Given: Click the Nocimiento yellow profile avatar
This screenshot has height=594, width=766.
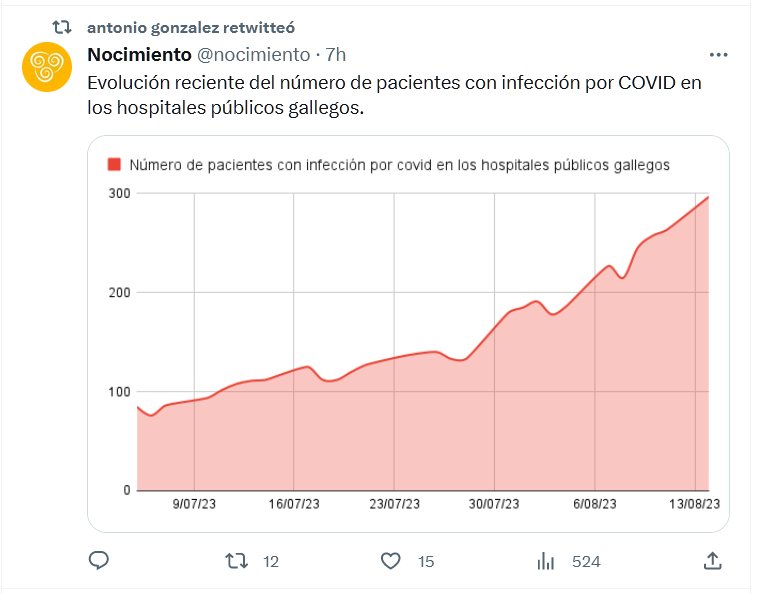Looking at the screenshot, I should (45, 68).
